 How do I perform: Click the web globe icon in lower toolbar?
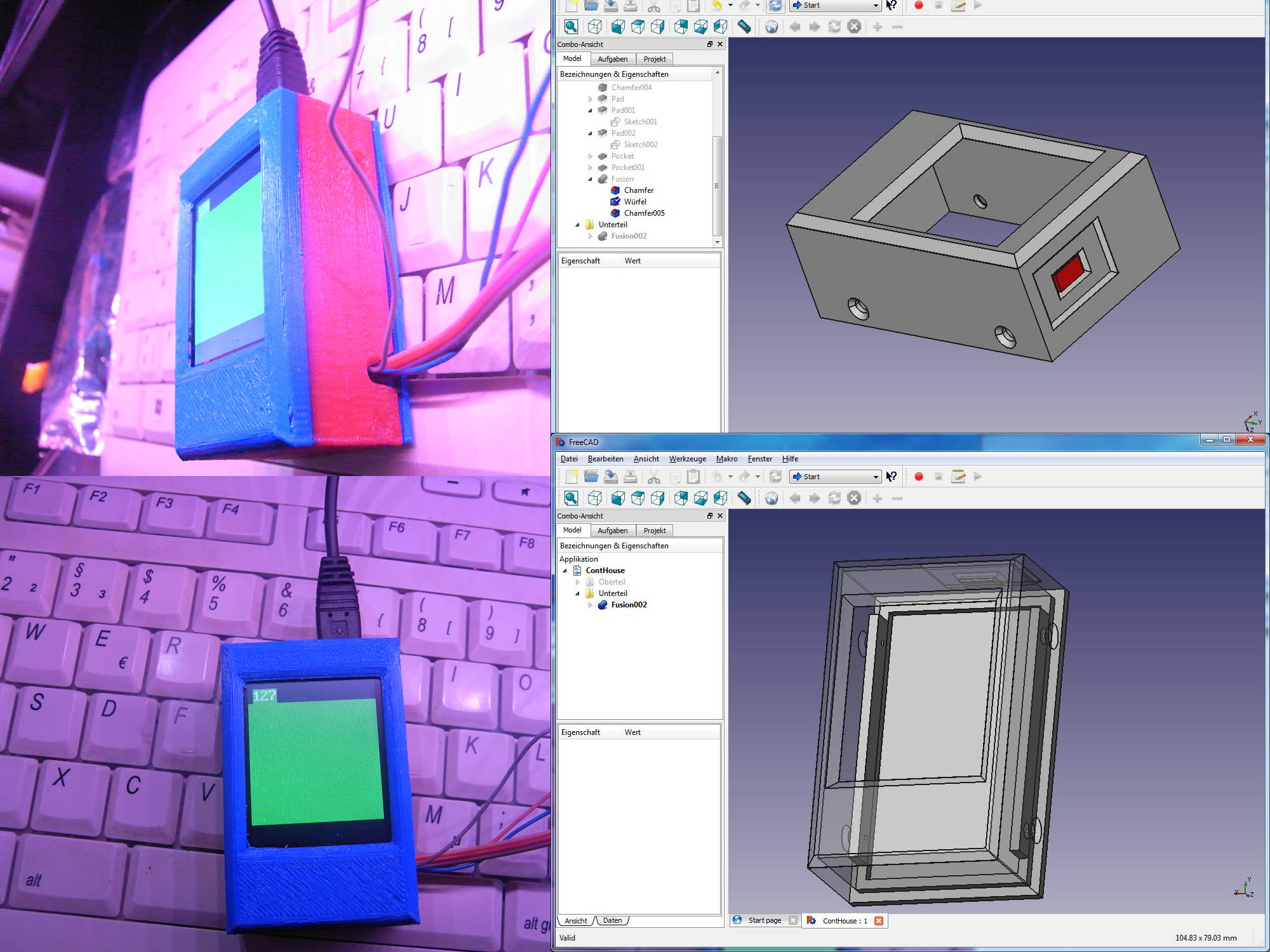pos(771,498)
